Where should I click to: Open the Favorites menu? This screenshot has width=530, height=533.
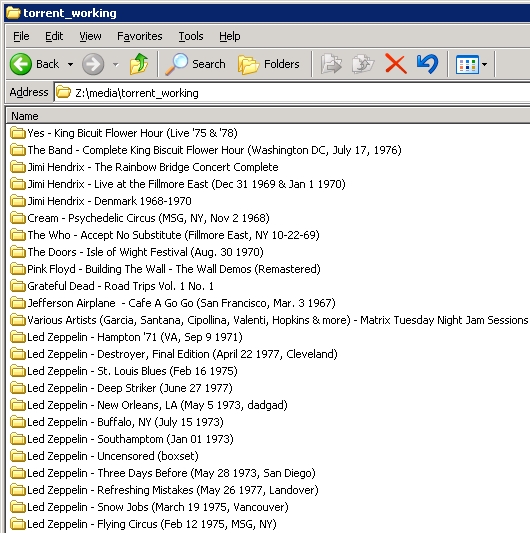(139, 36)
